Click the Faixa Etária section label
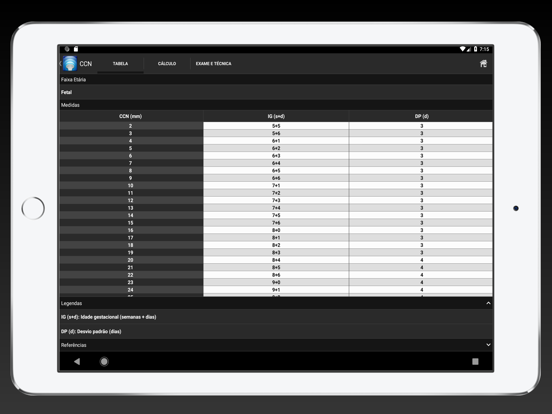 pos(73,80)
